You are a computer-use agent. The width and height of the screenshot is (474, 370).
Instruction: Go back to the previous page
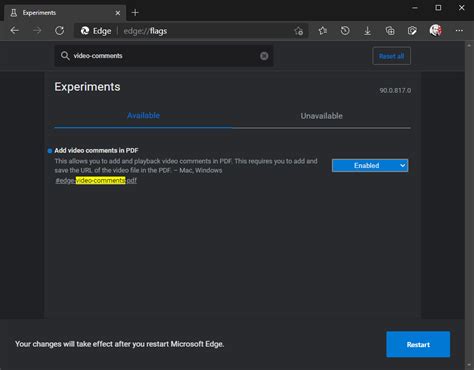pos(15,31)
